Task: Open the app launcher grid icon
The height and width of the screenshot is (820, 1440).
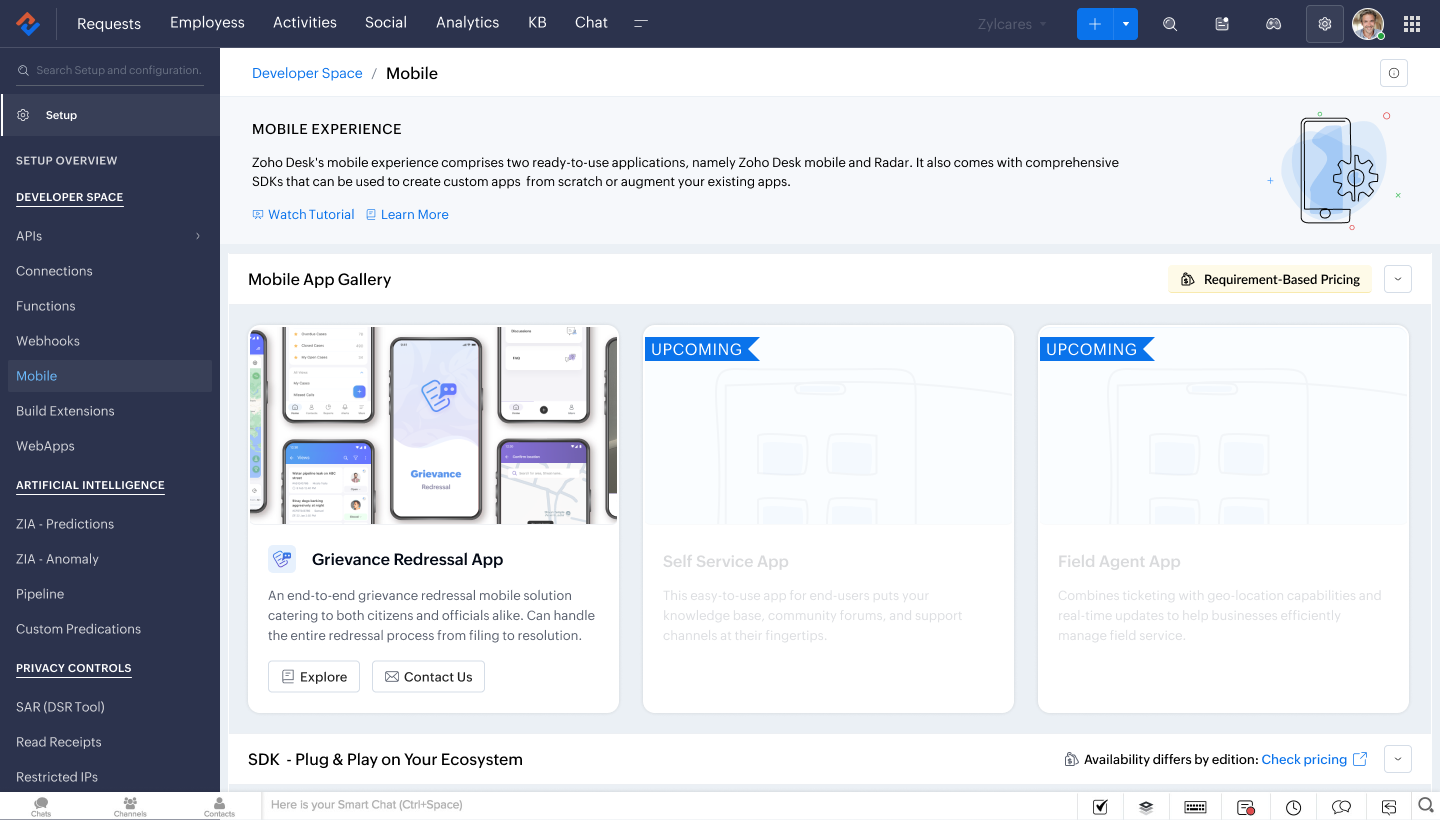Action: point(1412,24)
